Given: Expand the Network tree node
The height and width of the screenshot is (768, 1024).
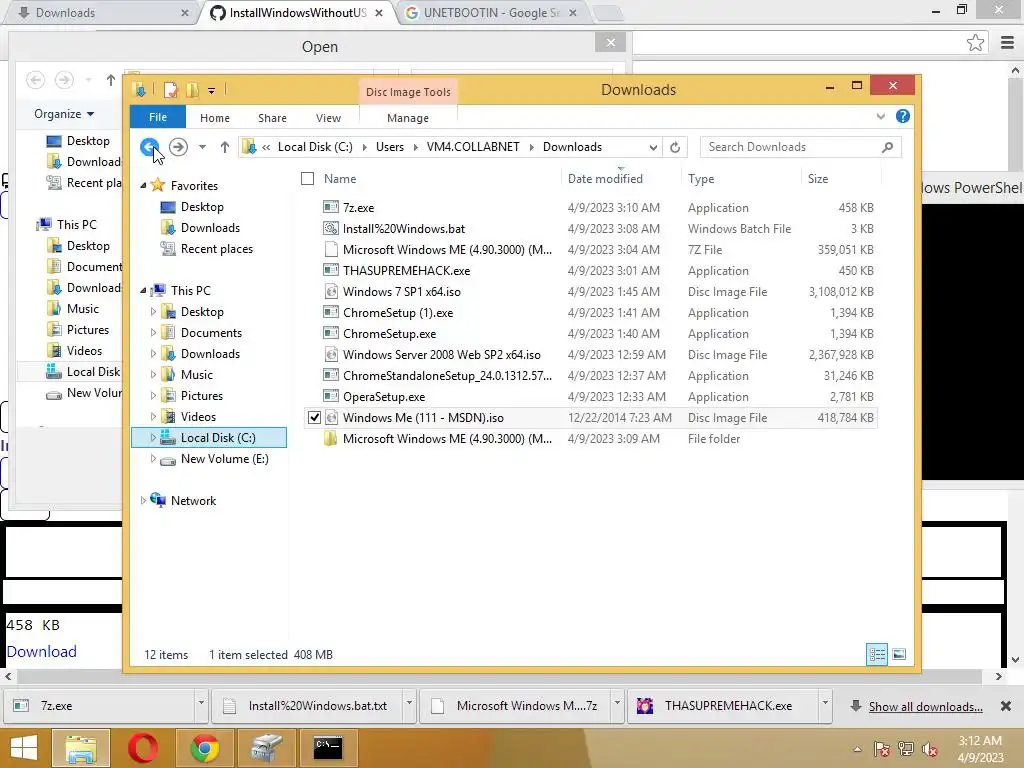Looking at the screenshot, I should (143, 500).
